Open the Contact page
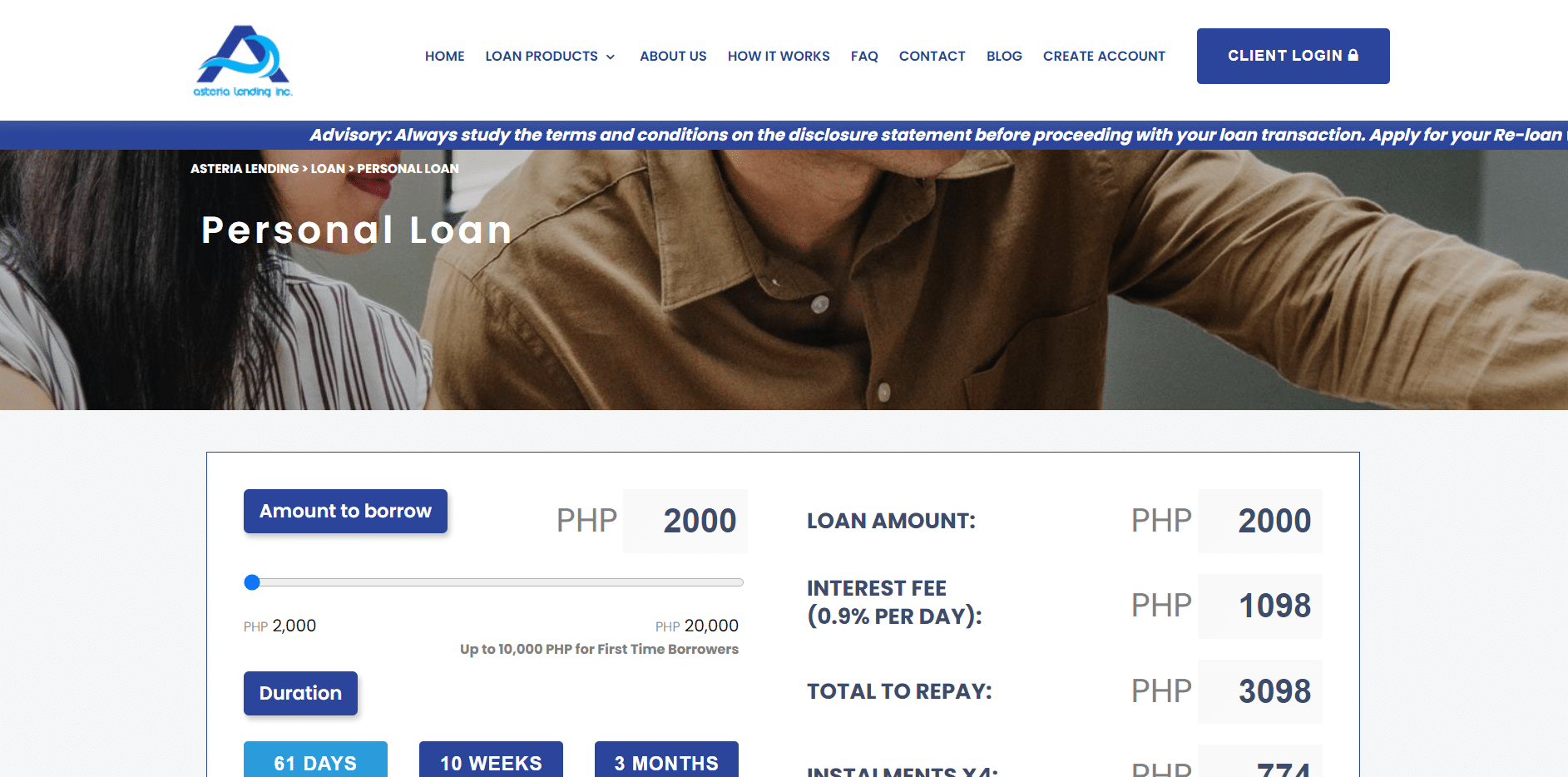Viewport: 1568px width, 777px height. pyautogui.click(x=932, y=56)
